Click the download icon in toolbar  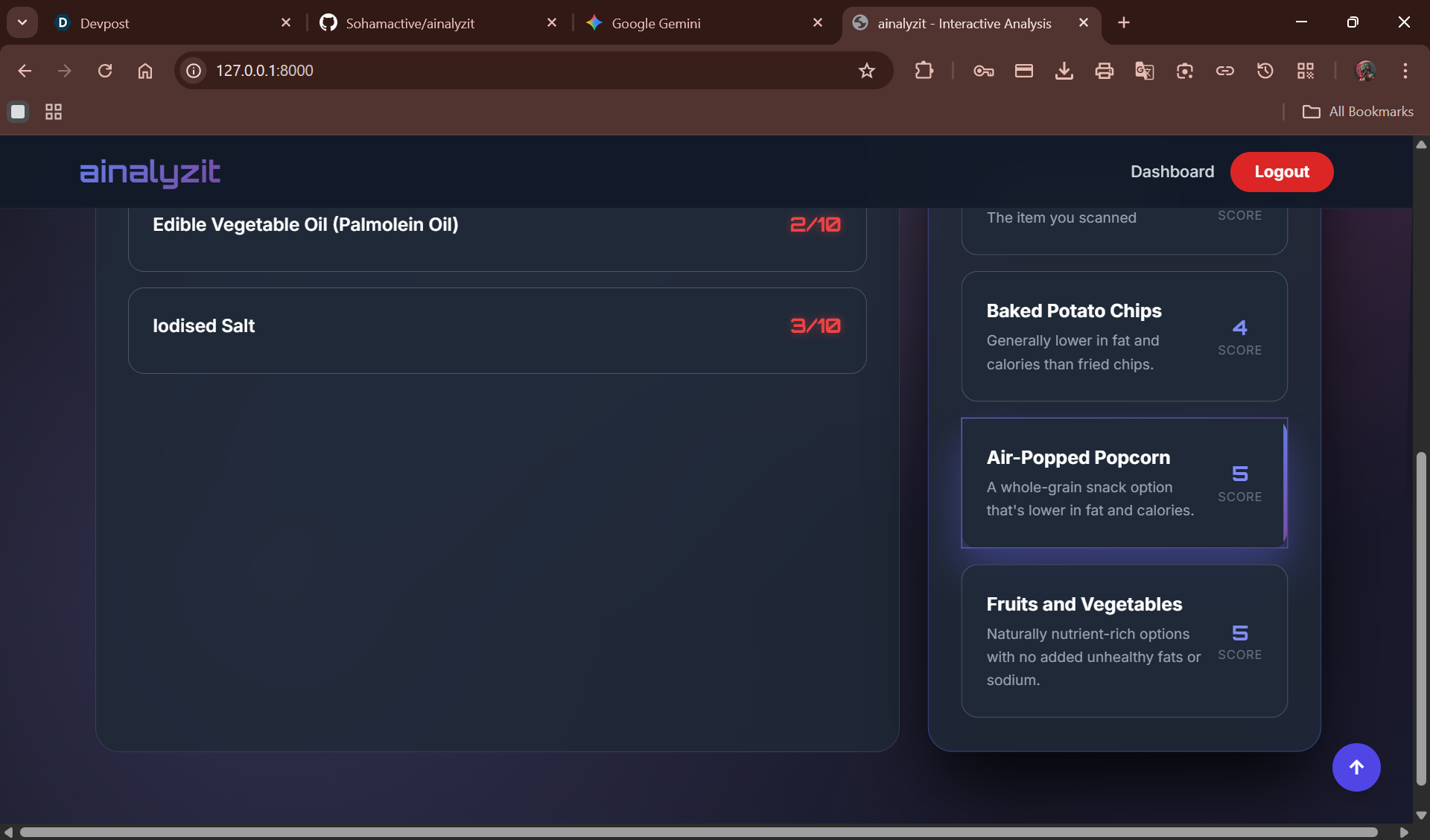click(1064, 71)
